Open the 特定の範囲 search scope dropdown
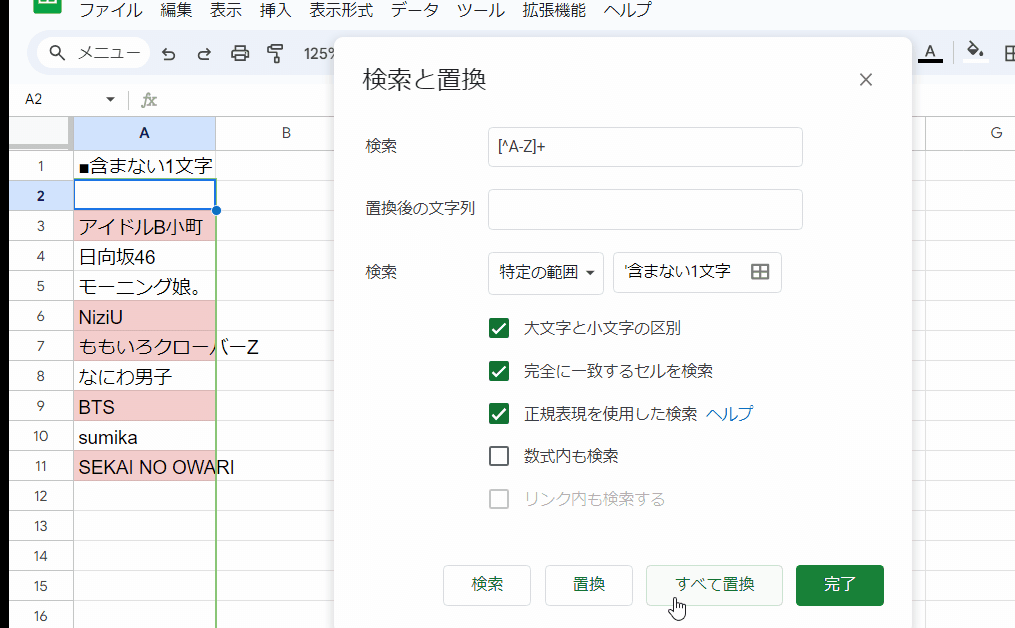The width and height of the screenshot is (1015, 628). tap(546, 273)
